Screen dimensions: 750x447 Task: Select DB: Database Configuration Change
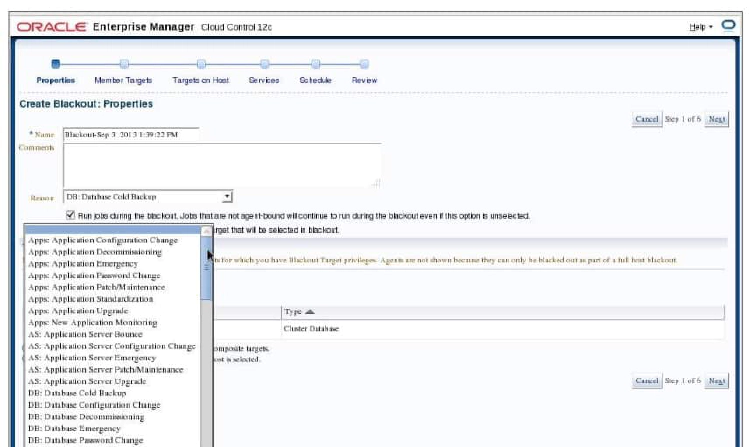click(94, 405)
